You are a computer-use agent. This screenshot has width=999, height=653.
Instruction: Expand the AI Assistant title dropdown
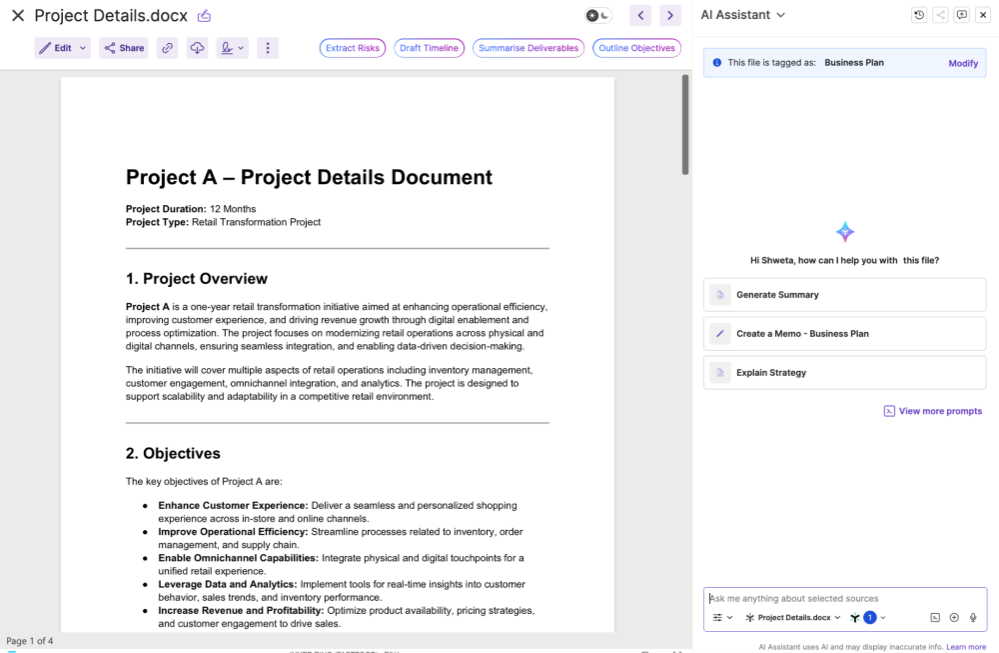point(780,15)
